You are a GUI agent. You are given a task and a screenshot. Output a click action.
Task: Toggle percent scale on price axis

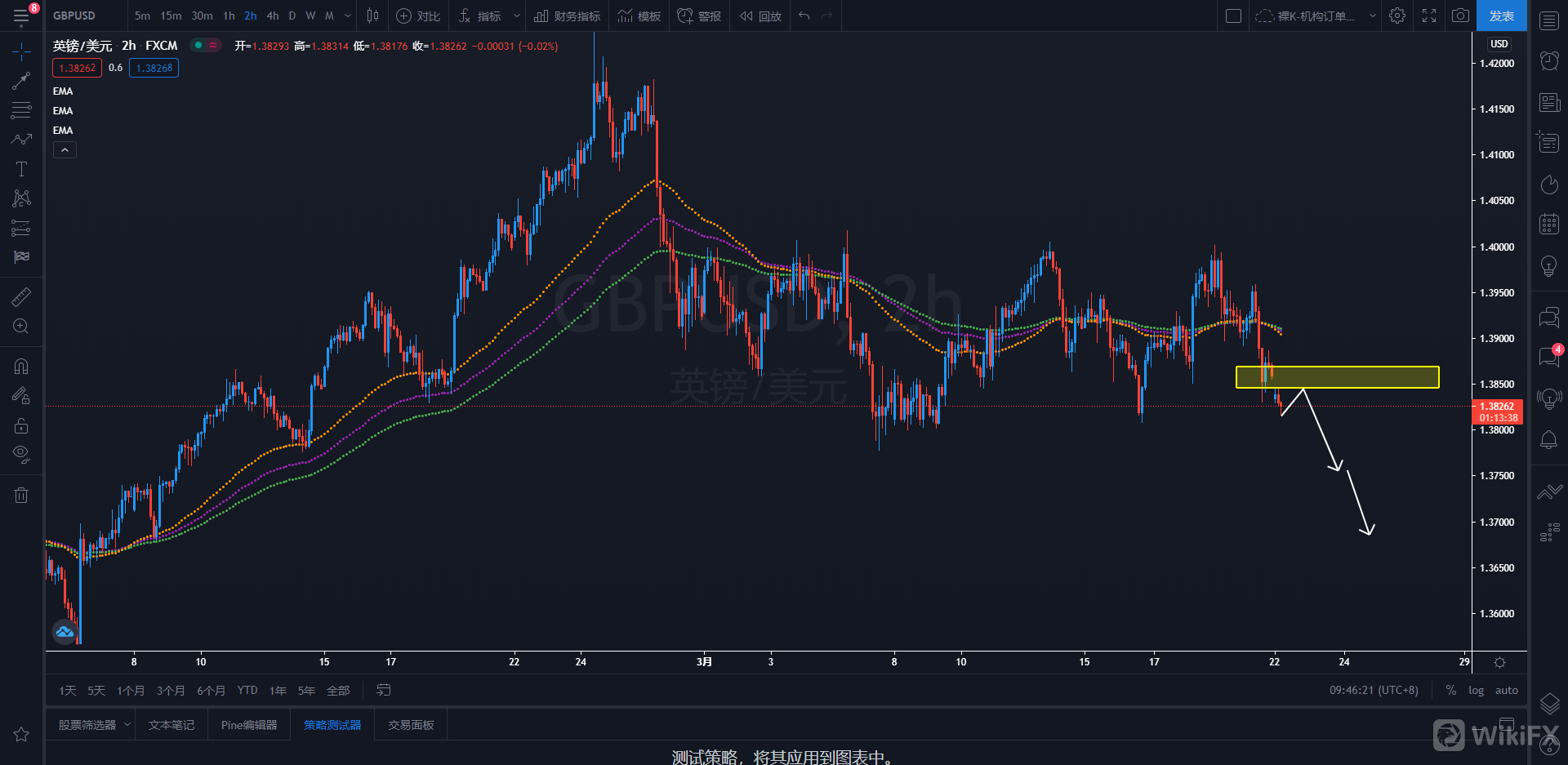(1450, 691)
